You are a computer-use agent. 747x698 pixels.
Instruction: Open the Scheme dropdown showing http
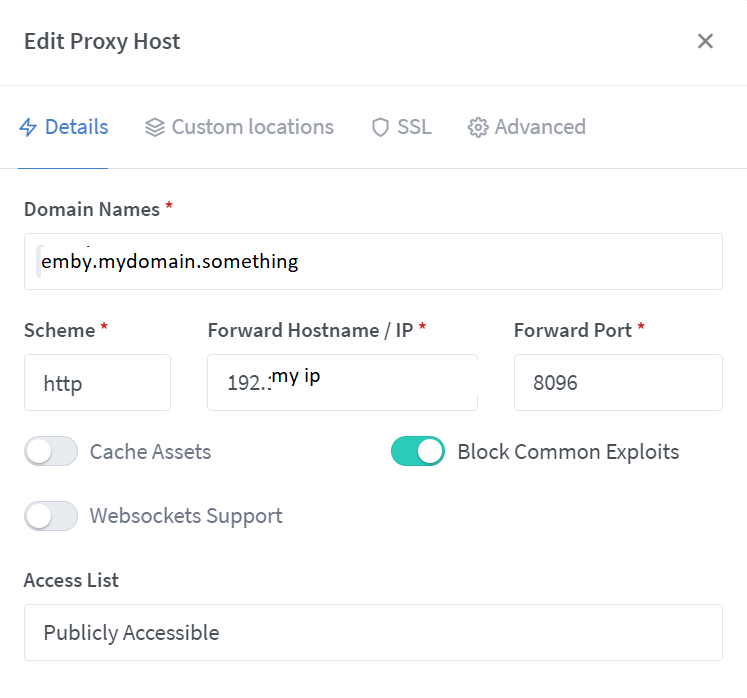[x=97, y=382]
